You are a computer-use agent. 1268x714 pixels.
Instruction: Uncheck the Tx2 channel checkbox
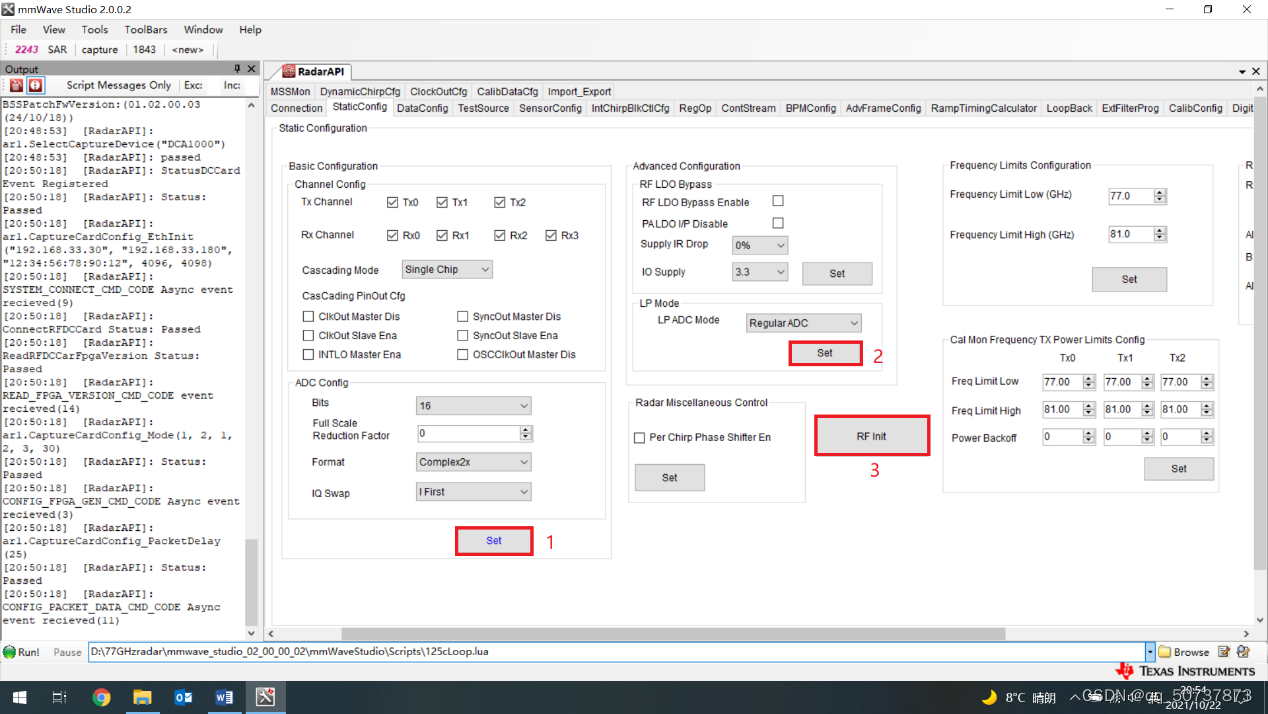point(499,203)
